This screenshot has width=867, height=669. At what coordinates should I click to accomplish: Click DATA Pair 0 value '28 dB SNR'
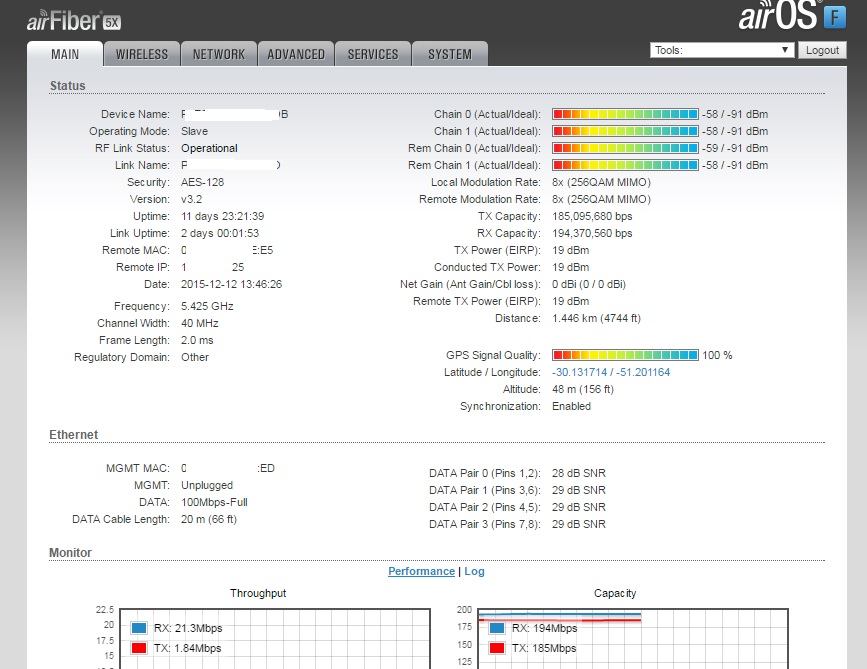579,473
